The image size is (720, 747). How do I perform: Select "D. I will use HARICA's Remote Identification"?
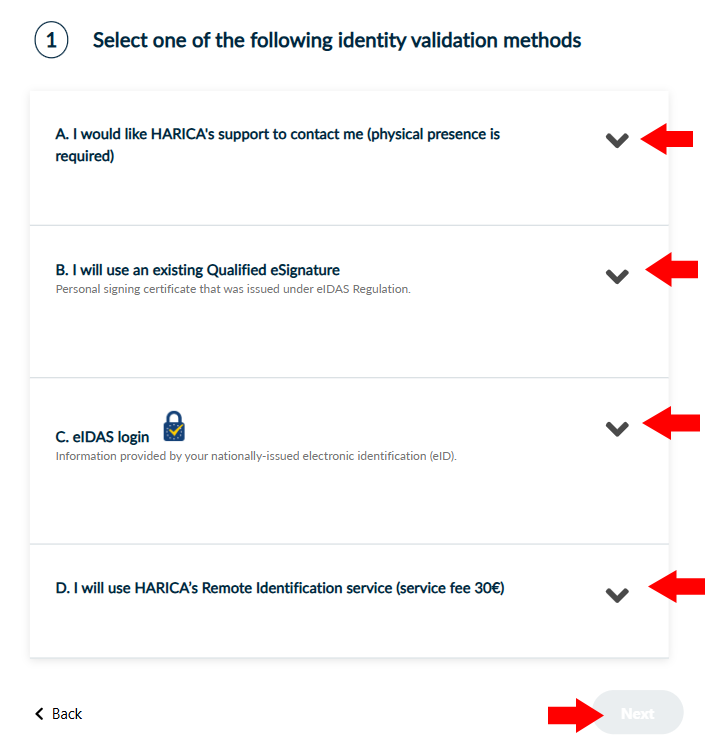tap(280, 588)
